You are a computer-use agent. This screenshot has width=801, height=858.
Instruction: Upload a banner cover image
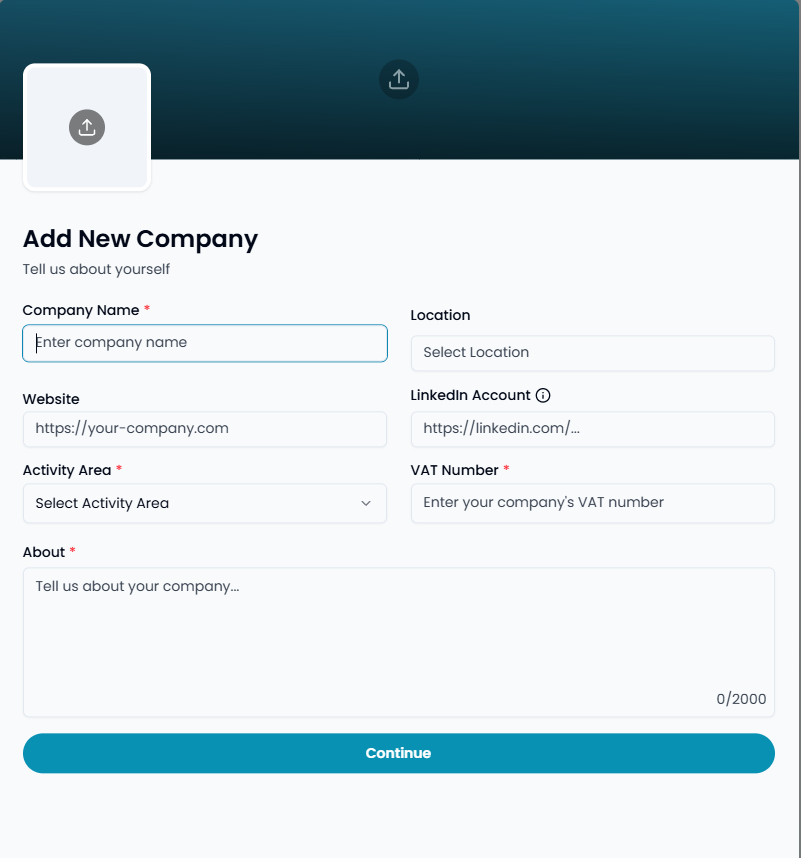pos(398,79)
